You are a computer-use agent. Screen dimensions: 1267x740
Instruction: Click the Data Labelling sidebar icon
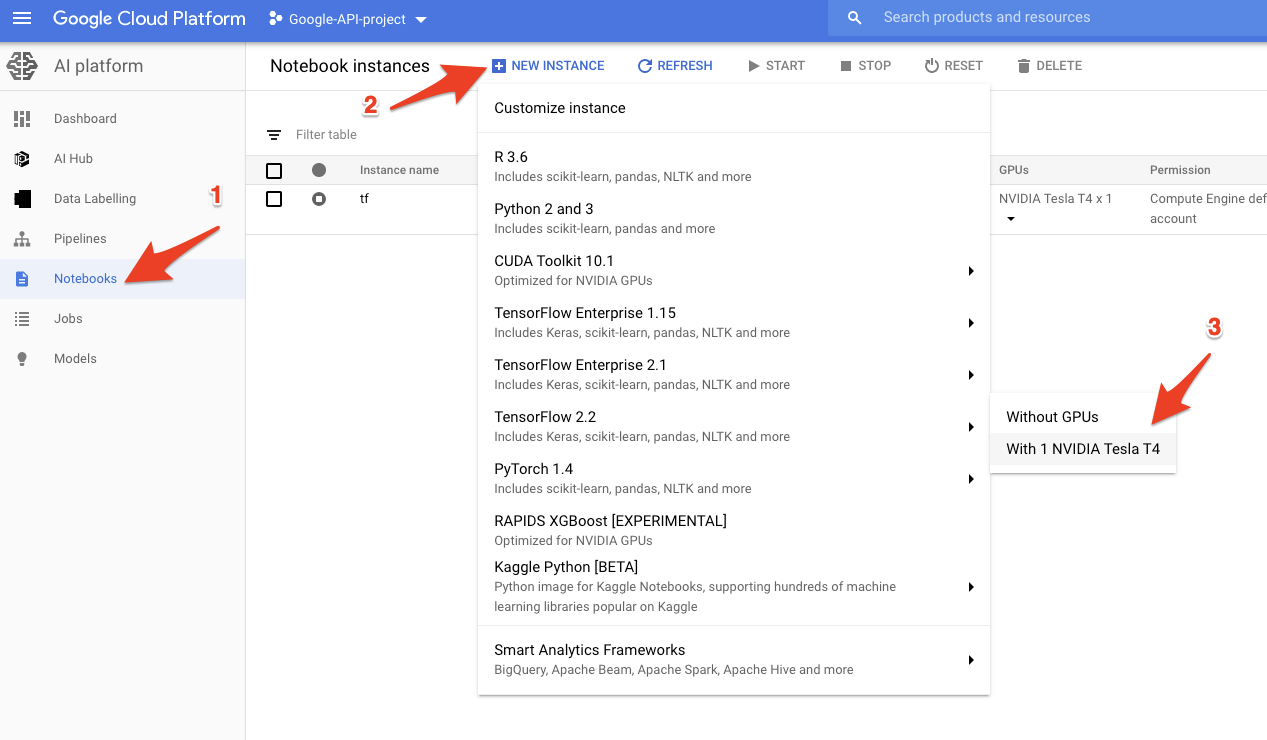22,199
